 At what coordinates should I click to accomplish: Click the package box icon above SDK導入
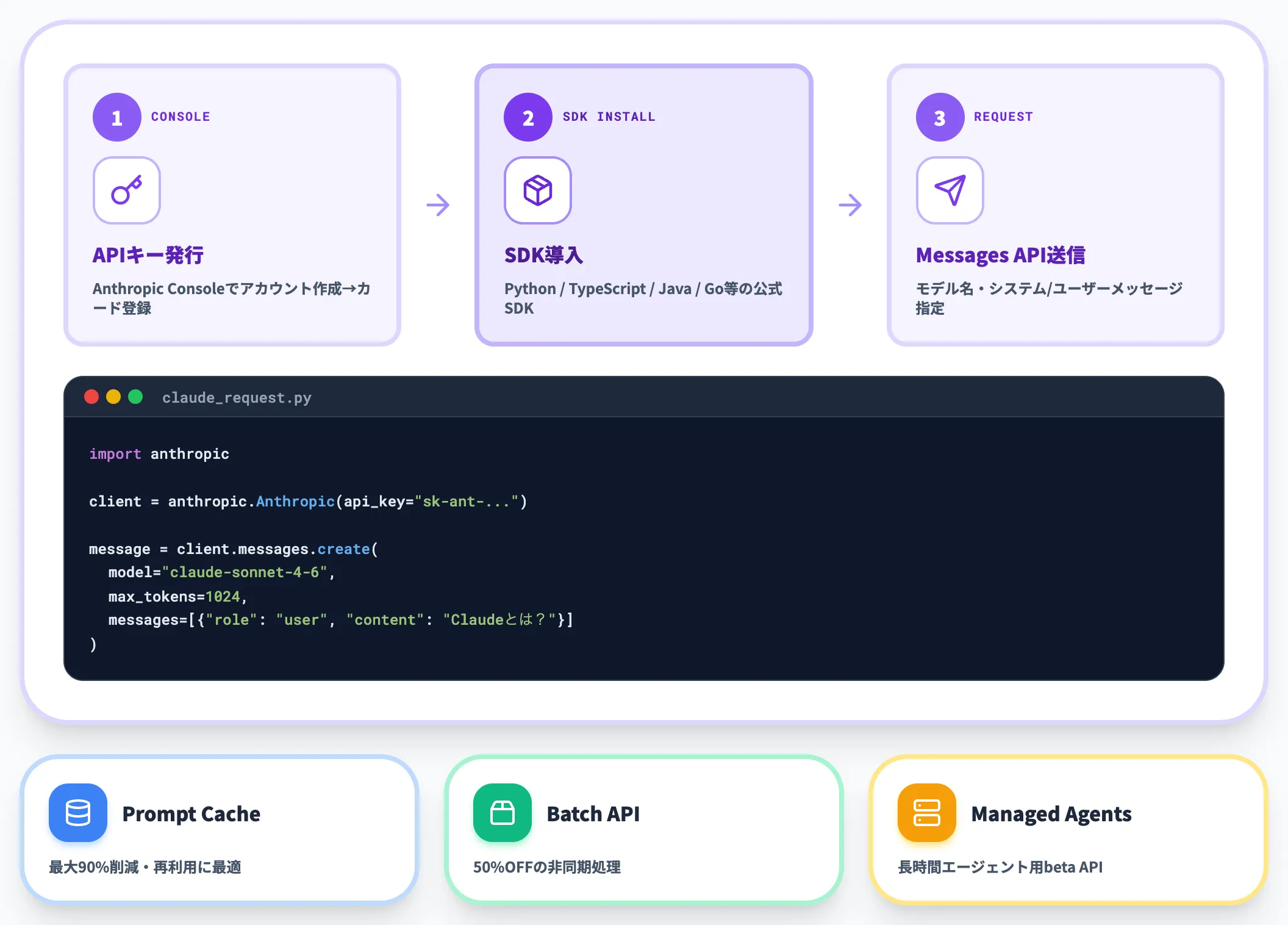click(x=538, y=190)
